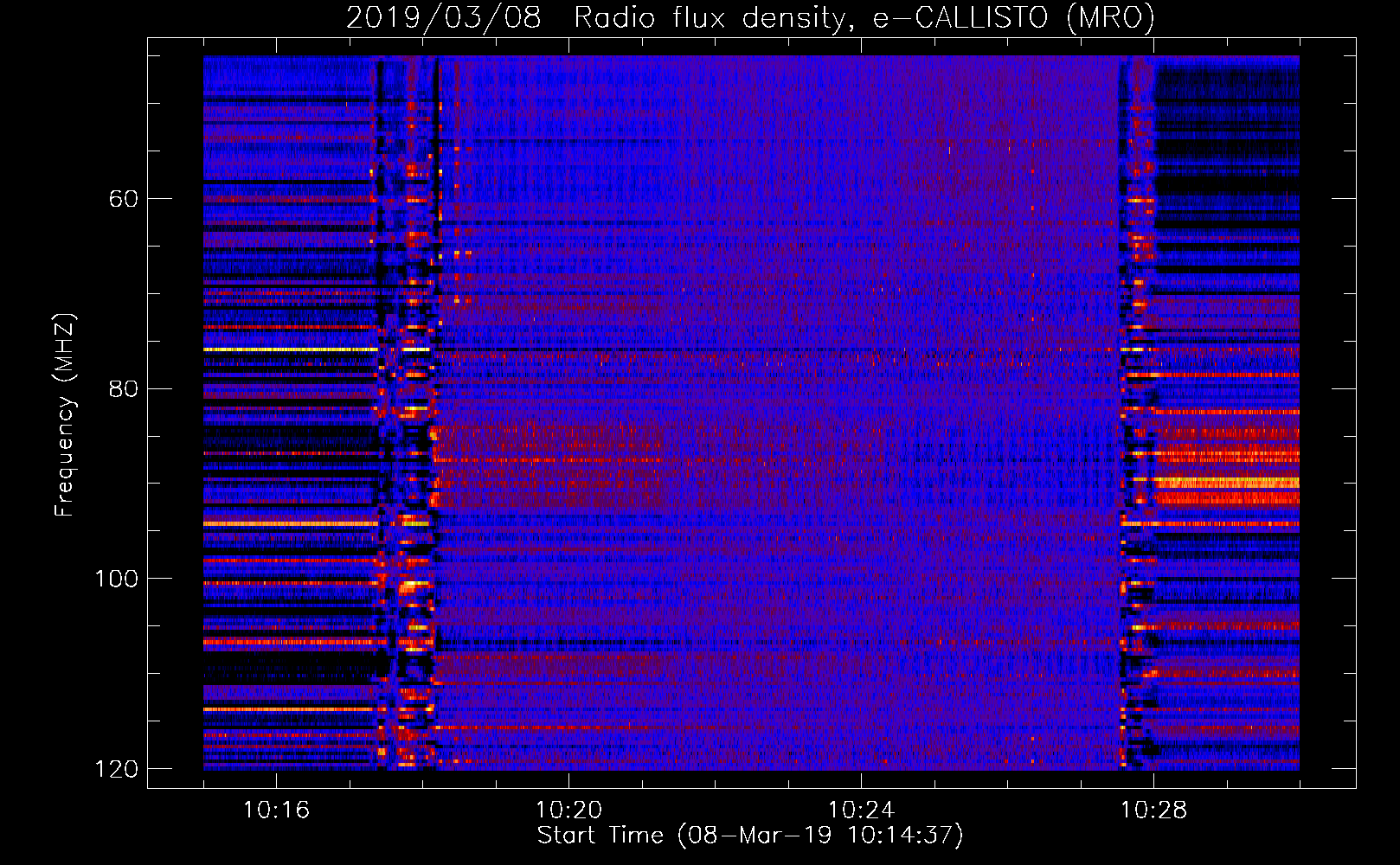Image resolution: width=1400 pixels, height=865 pixels.
Task: Click the 10:16 time tick label
Action: (x=276, y=810)
